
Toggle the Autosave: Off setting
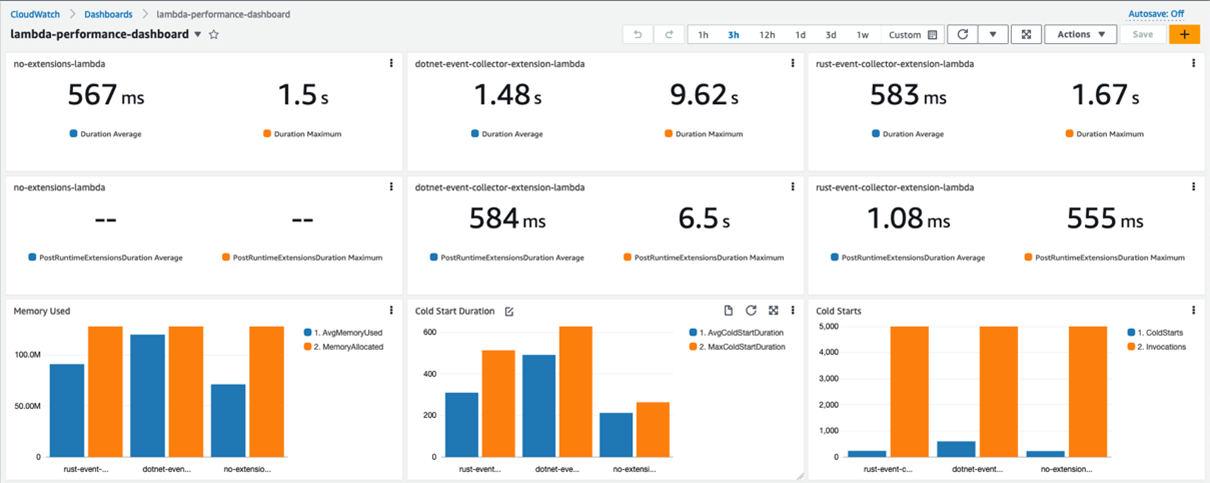click(1156, 14)
